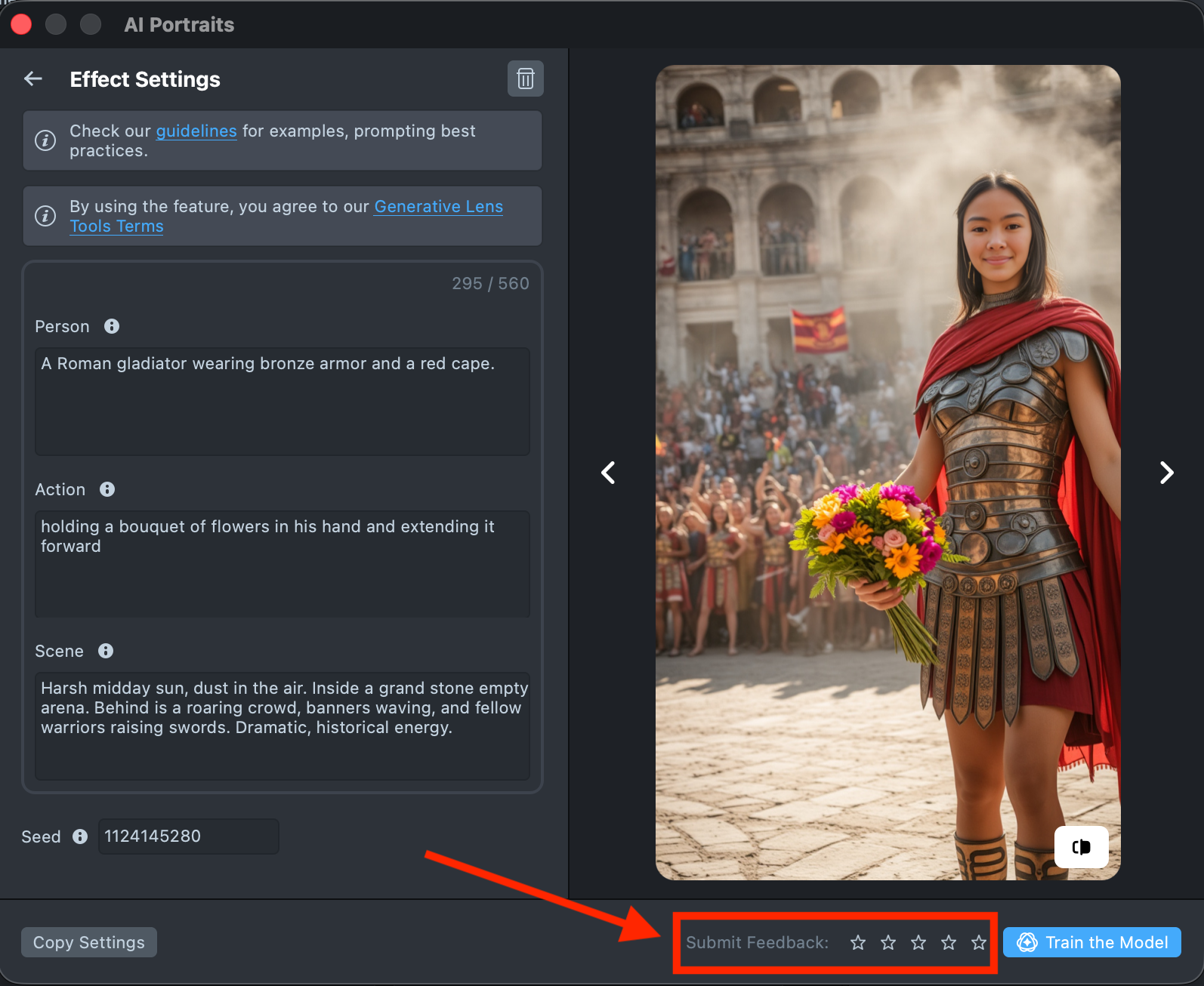Click the info icon next to Person
Image resolution: width=1204 pixels, height=986 pixels.
112,326
